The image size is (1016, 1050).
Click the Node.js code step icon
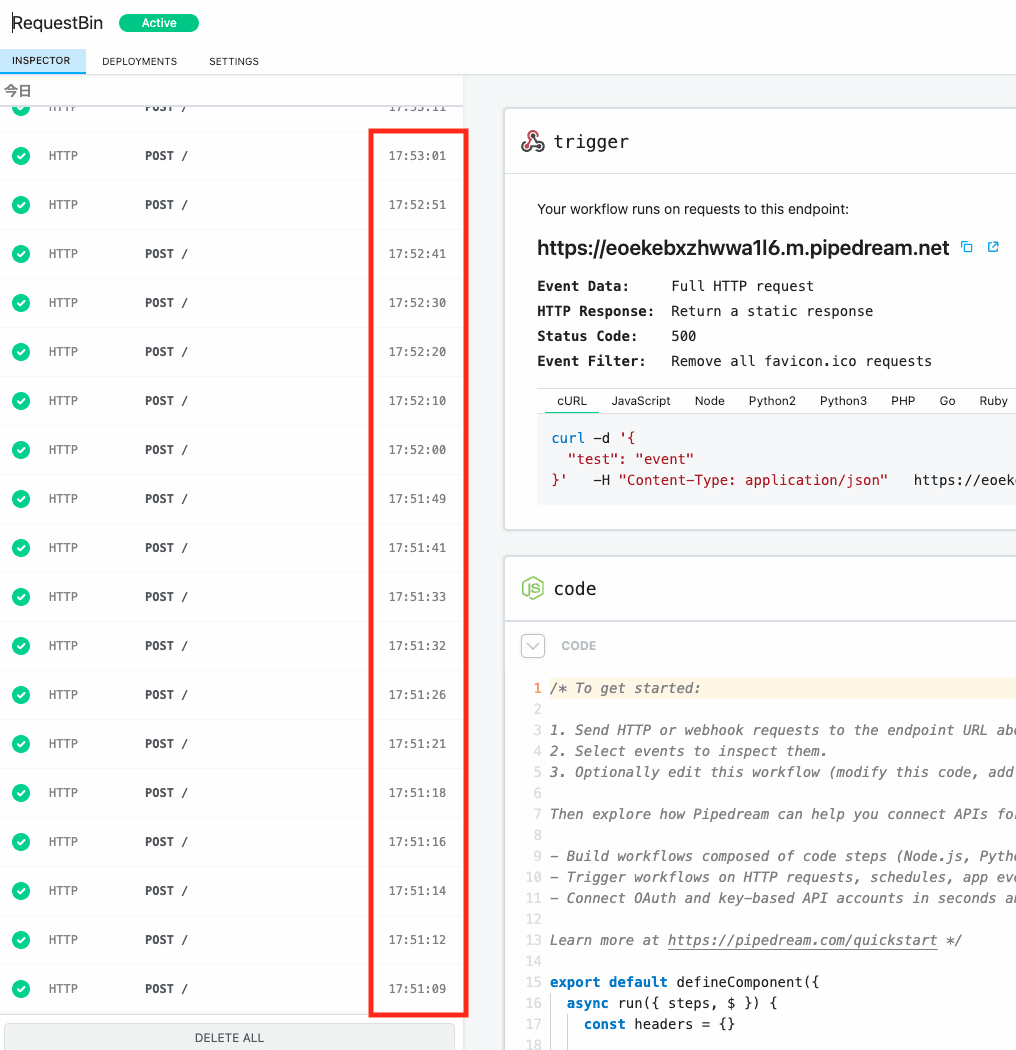(x=532, y=588)
